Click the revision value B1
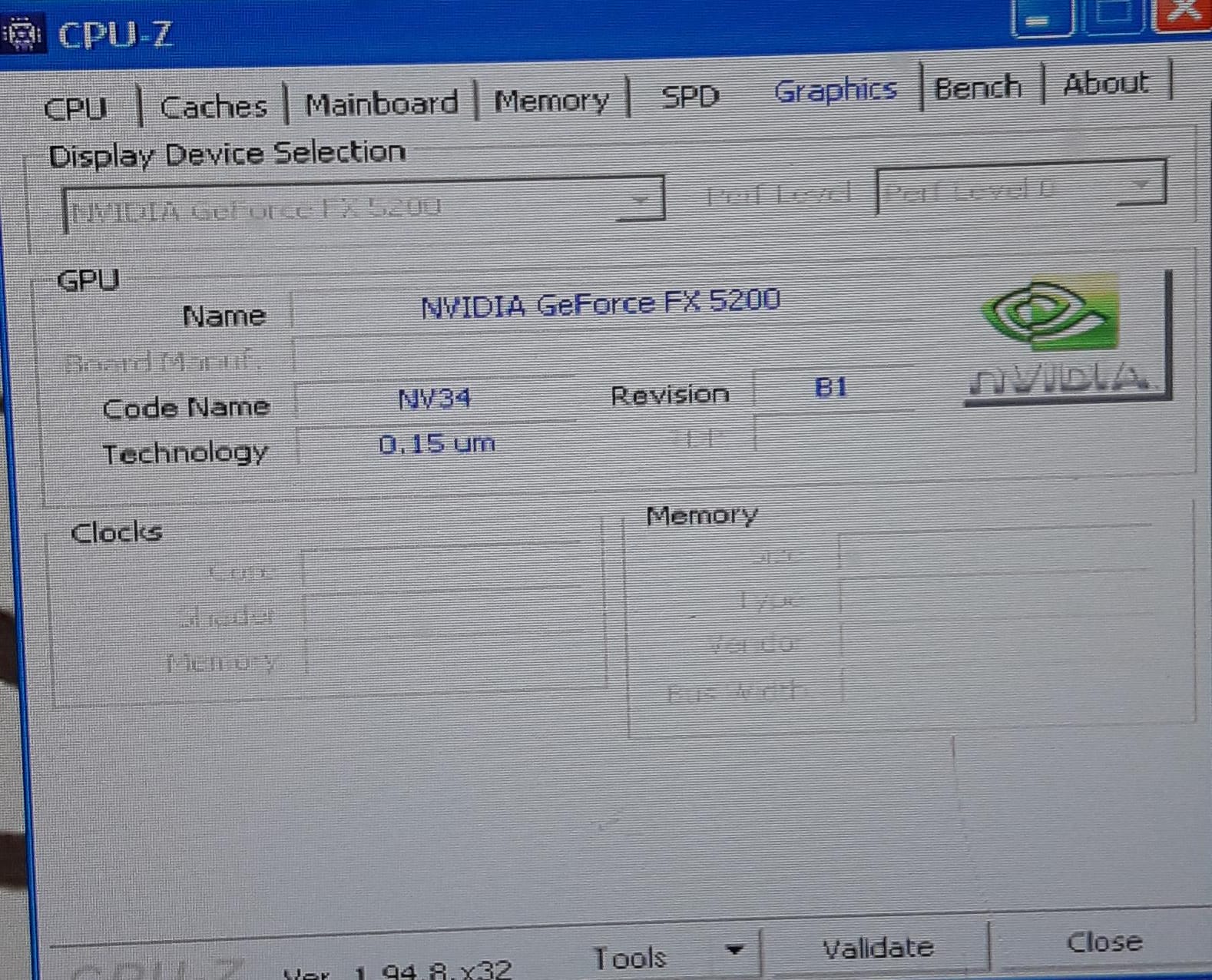 tap(831, 387)
